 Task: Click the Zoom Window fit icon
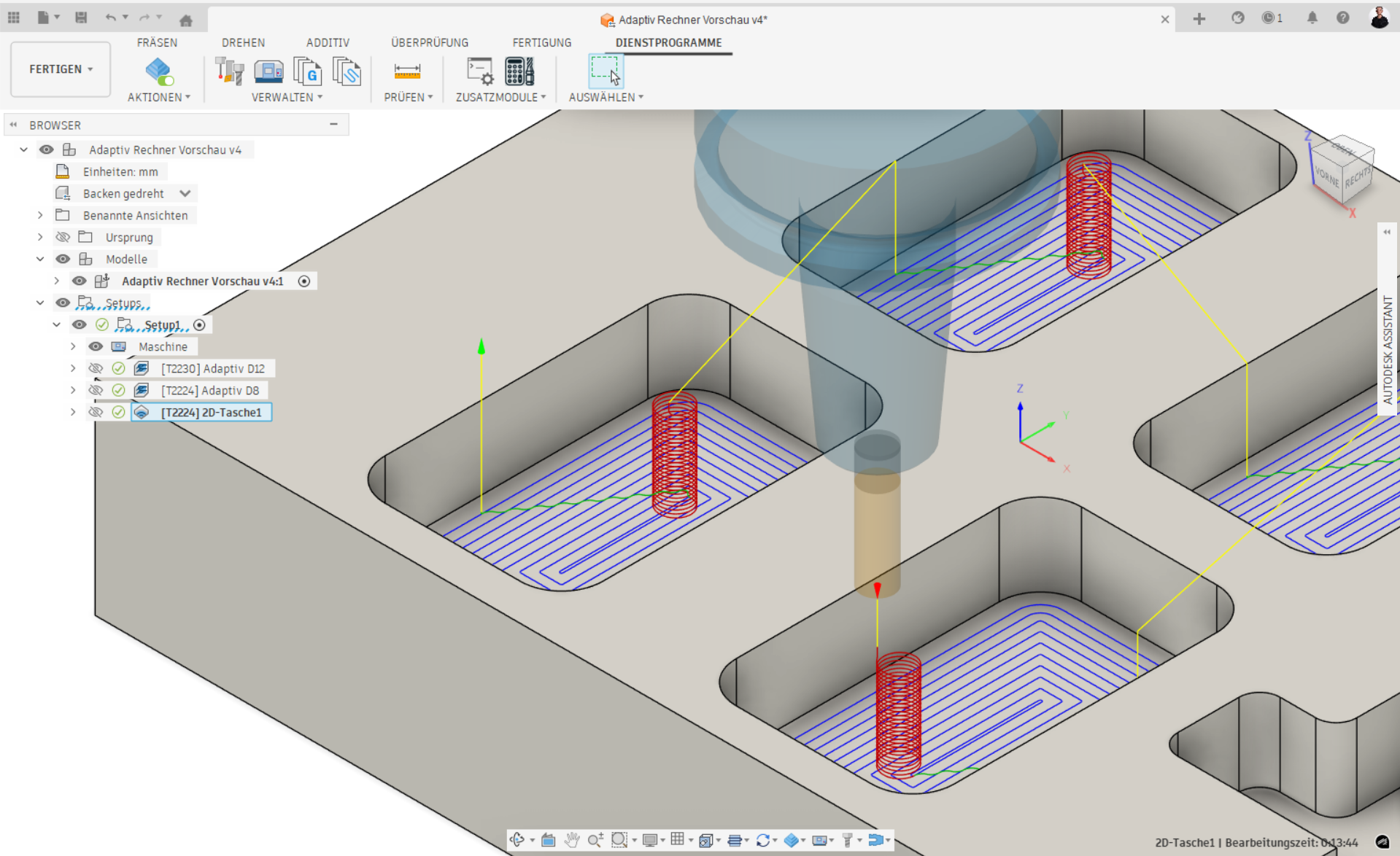click(619, 840)
